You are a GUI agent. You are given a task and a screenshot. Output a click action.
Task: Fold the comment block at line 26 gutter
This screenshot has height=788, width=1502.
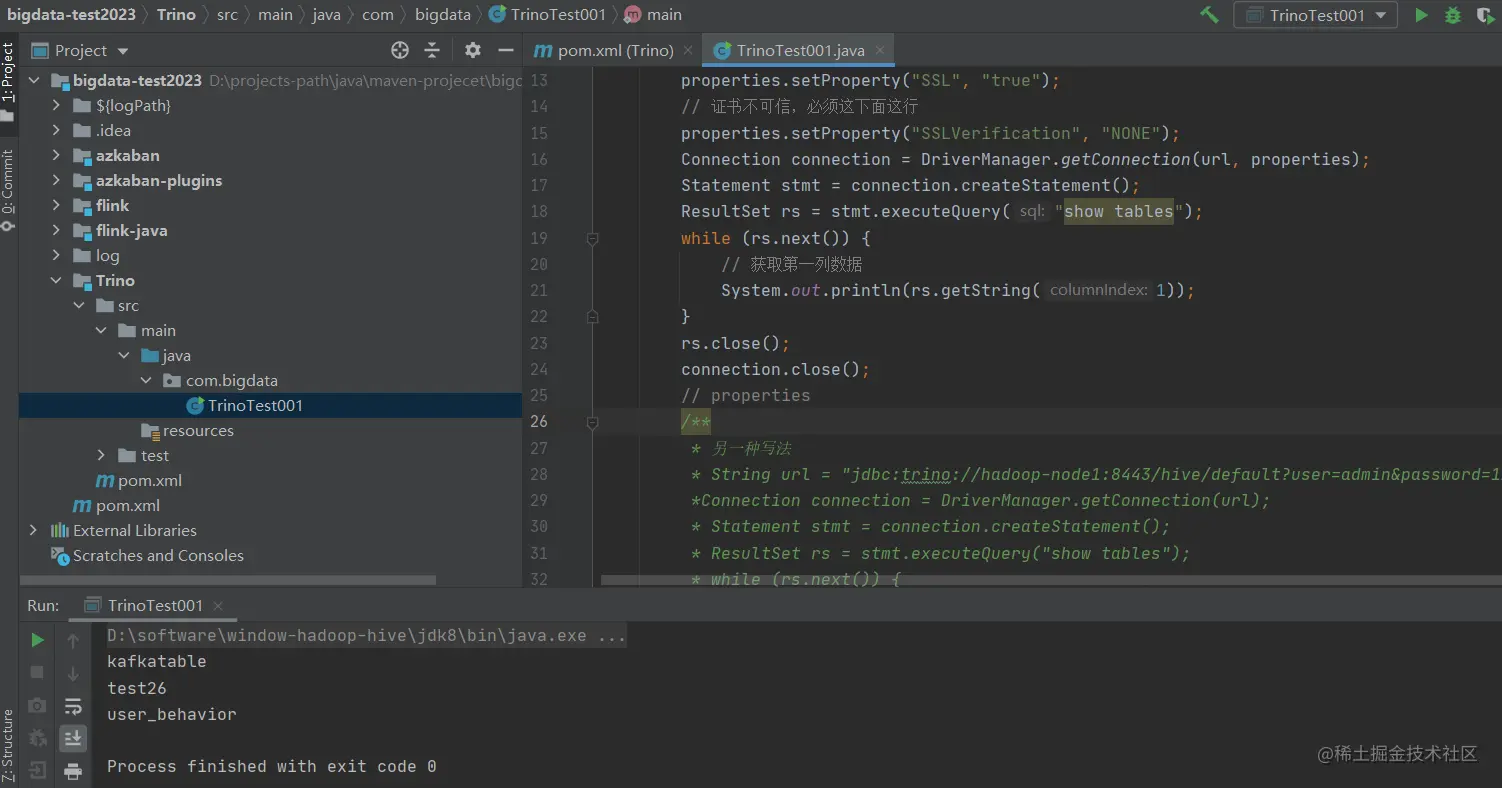click(592, 422)
